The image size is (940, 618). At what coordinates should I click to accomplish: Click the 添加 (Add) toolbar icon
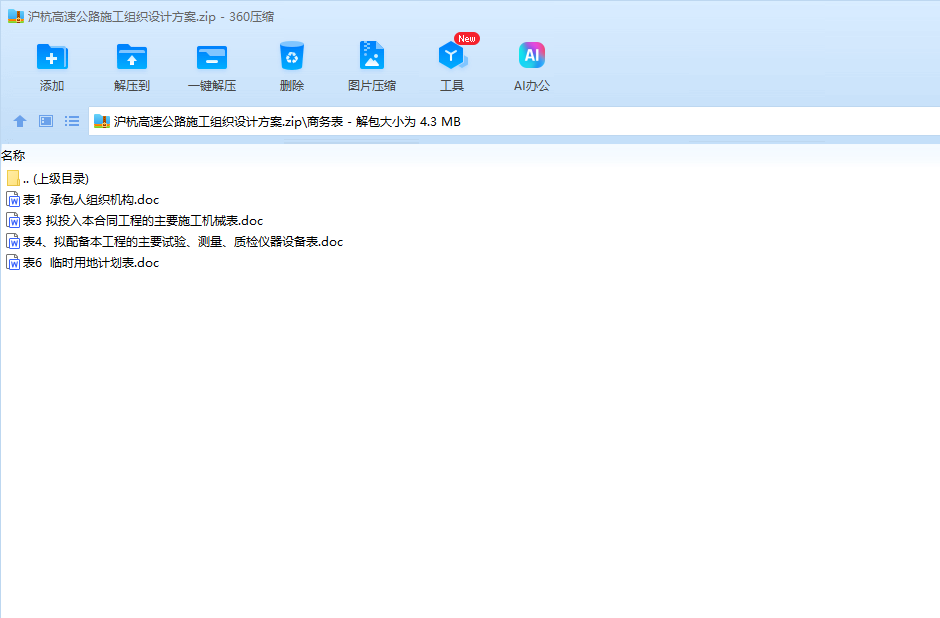tap(52, 58)
